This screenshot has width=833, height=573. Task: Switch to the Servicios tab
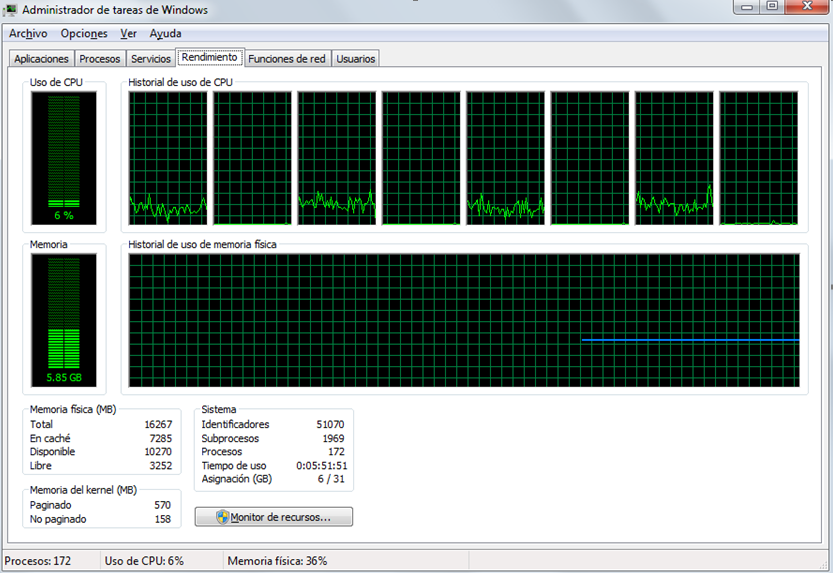click(x=151, y=58)
